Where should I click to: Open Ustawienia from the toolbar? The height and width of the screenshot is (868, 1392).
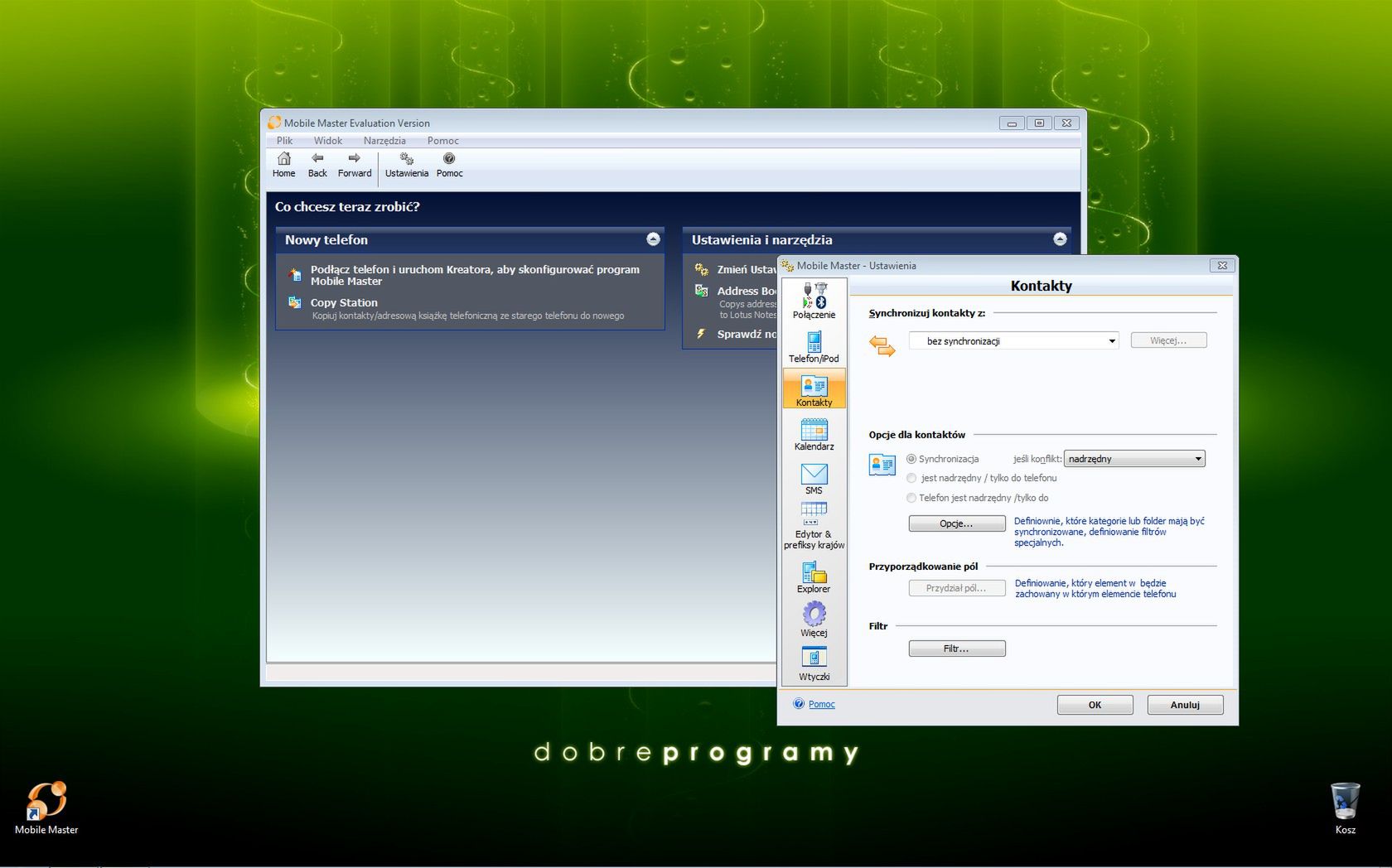click(406, 165)
